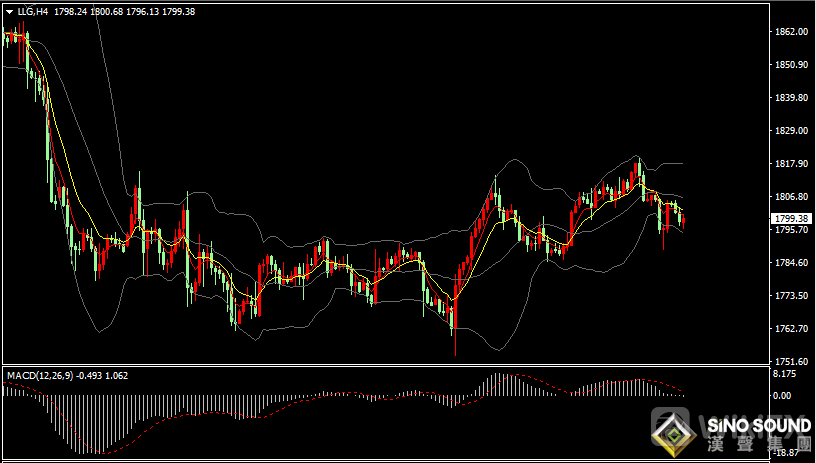Click the 1862.00 label on price axis

pos(791,32)
